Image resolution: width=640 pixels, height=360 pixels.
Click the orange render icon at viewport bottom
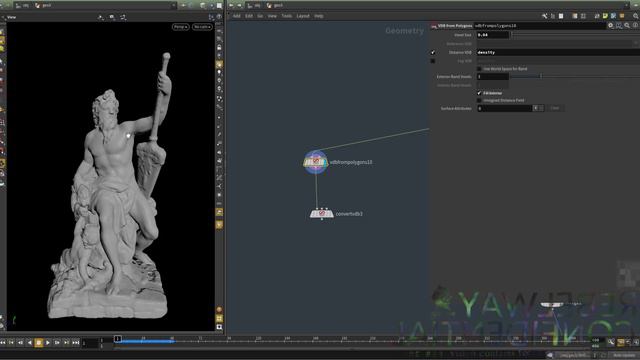pos(219,310)
